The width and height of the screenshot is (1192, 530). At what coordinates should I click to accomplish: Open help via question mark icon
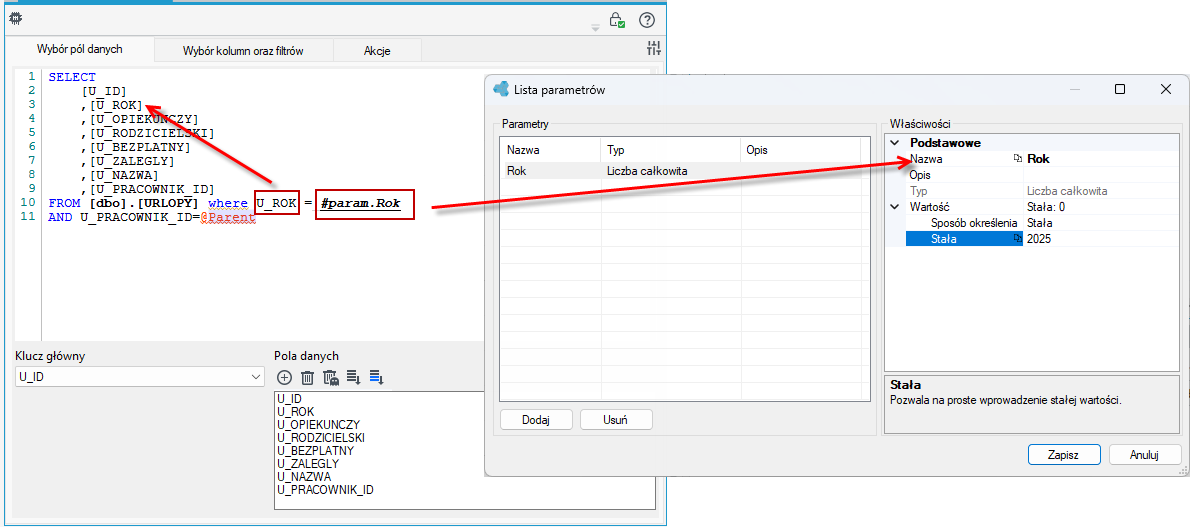647,20
